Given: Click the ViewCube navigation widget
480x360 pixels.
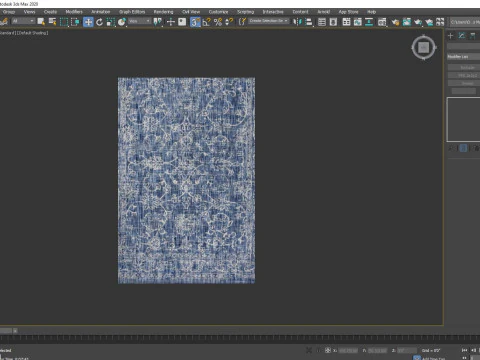Looking at the screenshot, I should [x=423, y=48].
